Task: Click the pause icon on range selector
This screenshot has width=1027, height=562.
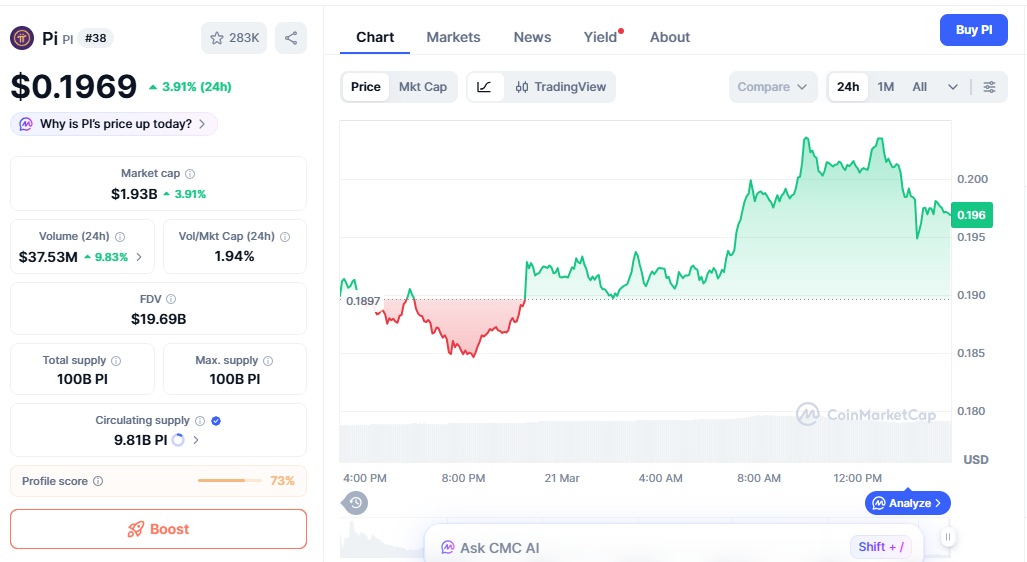Action: 948,537
